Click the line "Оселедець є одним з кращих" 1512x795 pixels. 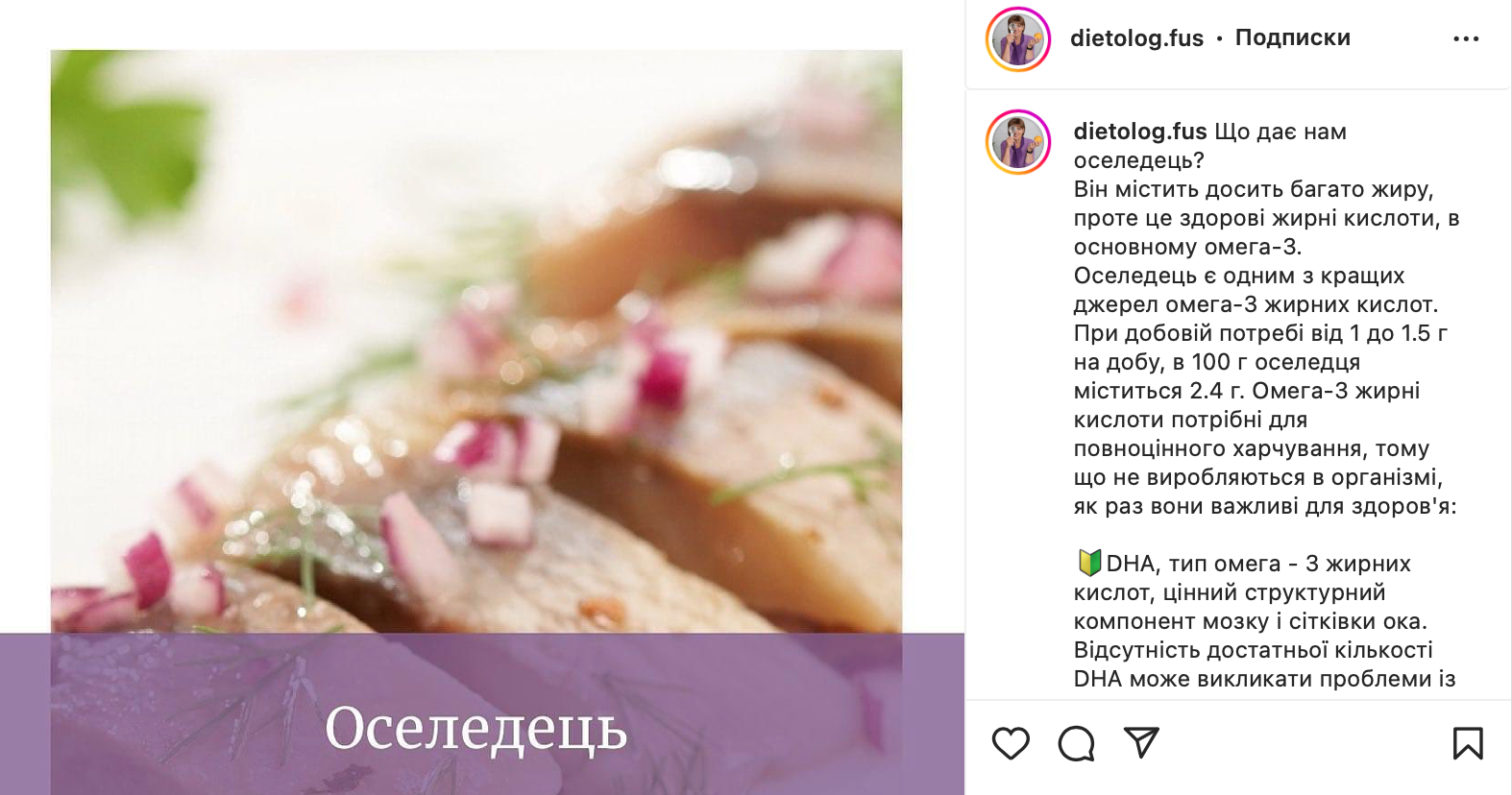pos(1239,276)
